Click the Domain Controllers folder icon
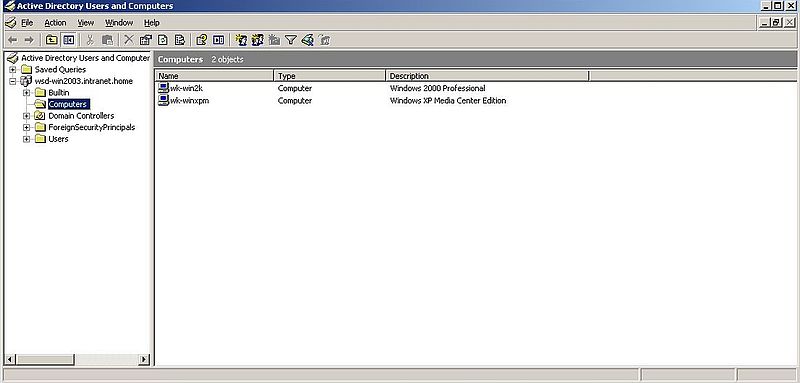This screenshot has height=383, width=800. (x=40, y=116)
